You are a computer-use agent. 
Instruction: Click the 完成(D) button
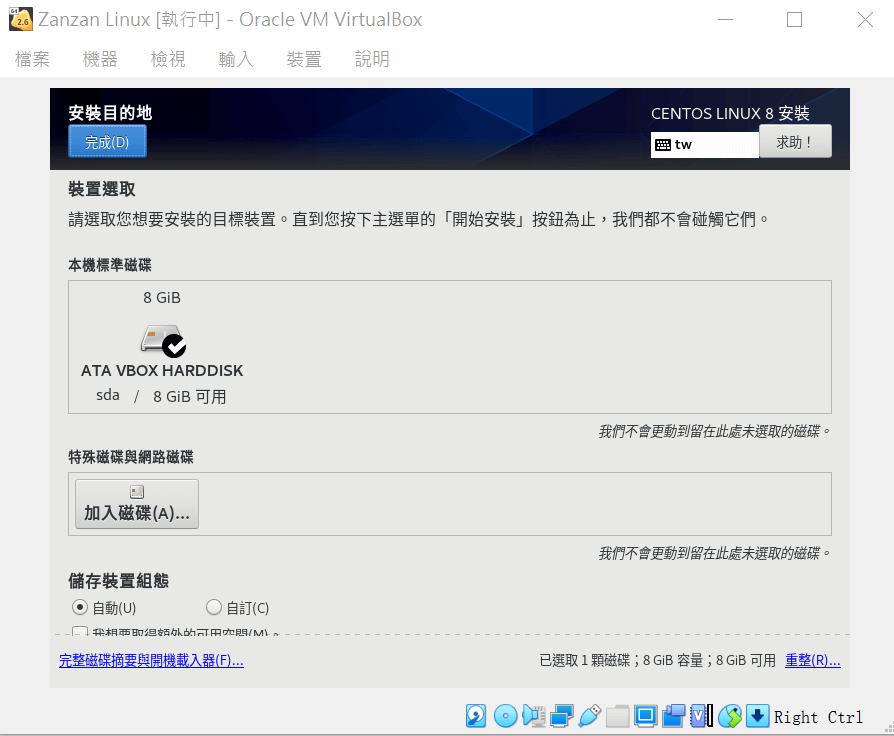tap(107, 141)
